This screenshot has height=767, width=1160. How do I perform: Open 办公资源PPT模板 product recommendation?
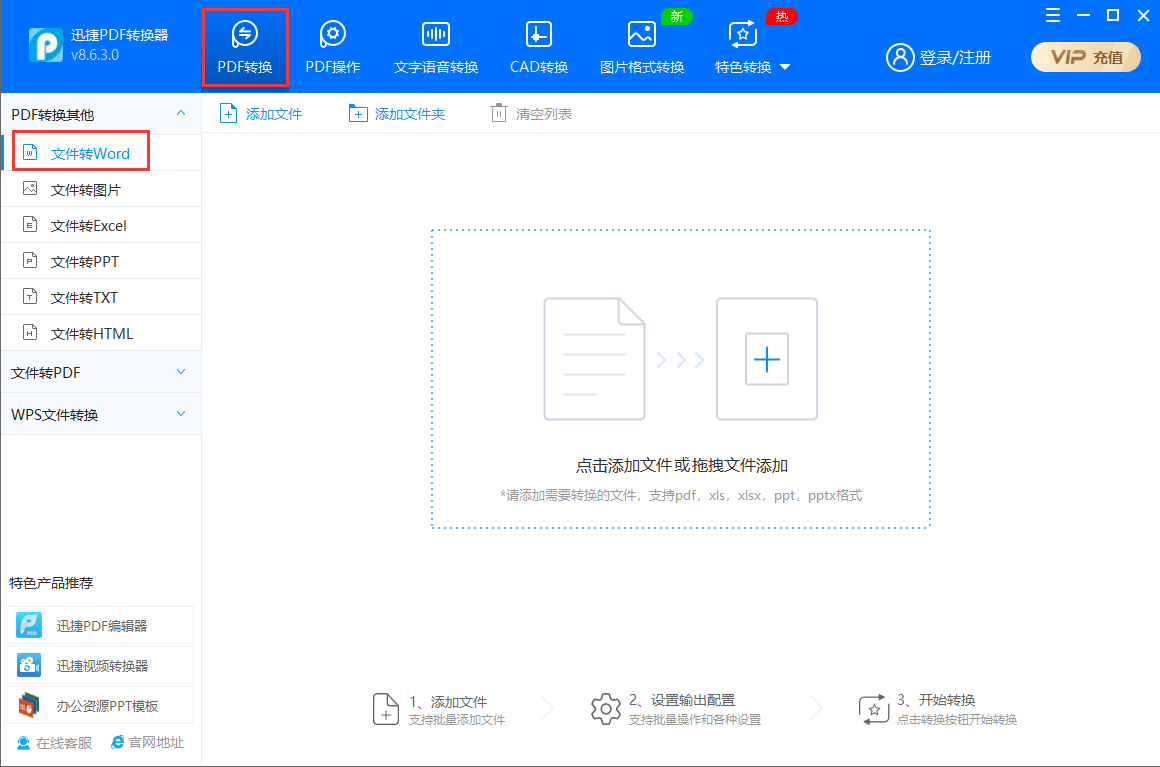pos(101,706)
